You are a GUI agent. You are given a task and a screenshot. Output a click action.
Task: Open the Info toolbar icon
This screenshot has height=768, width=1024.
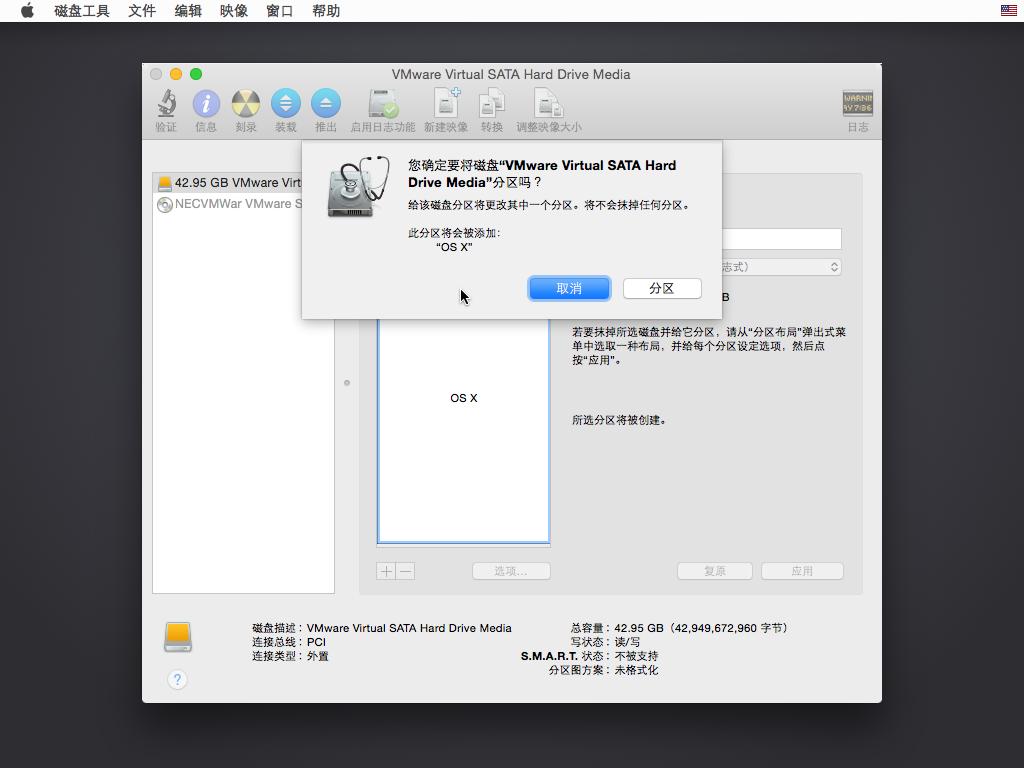tap(206, 103)
